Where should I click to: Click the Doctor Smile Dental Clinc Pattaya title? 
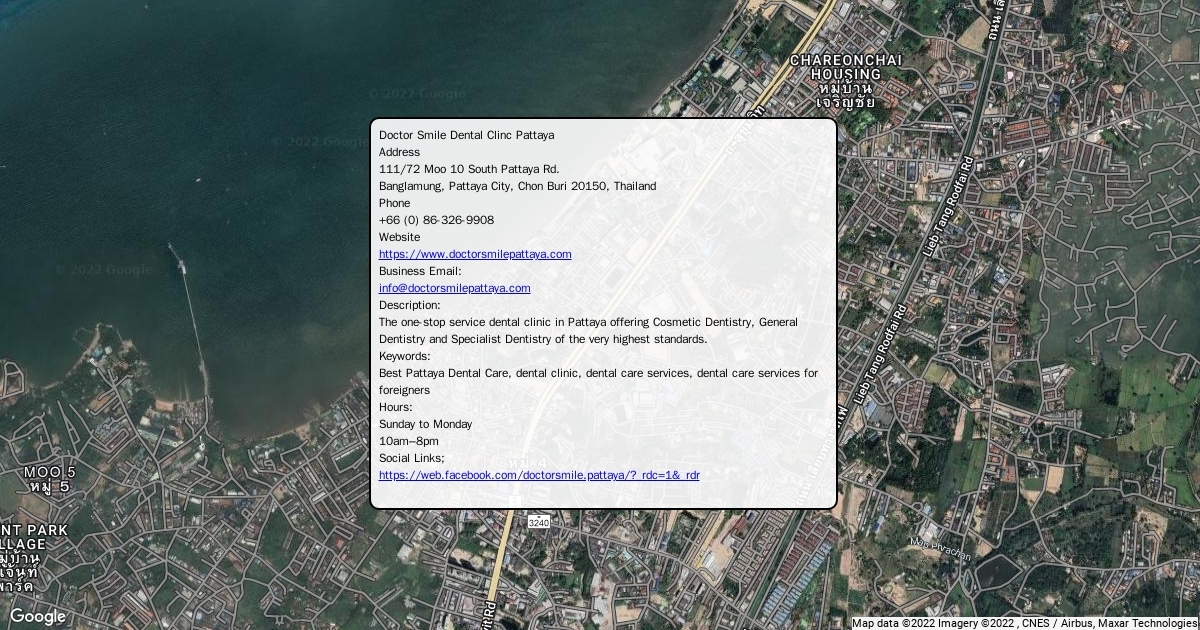[466, 135]
